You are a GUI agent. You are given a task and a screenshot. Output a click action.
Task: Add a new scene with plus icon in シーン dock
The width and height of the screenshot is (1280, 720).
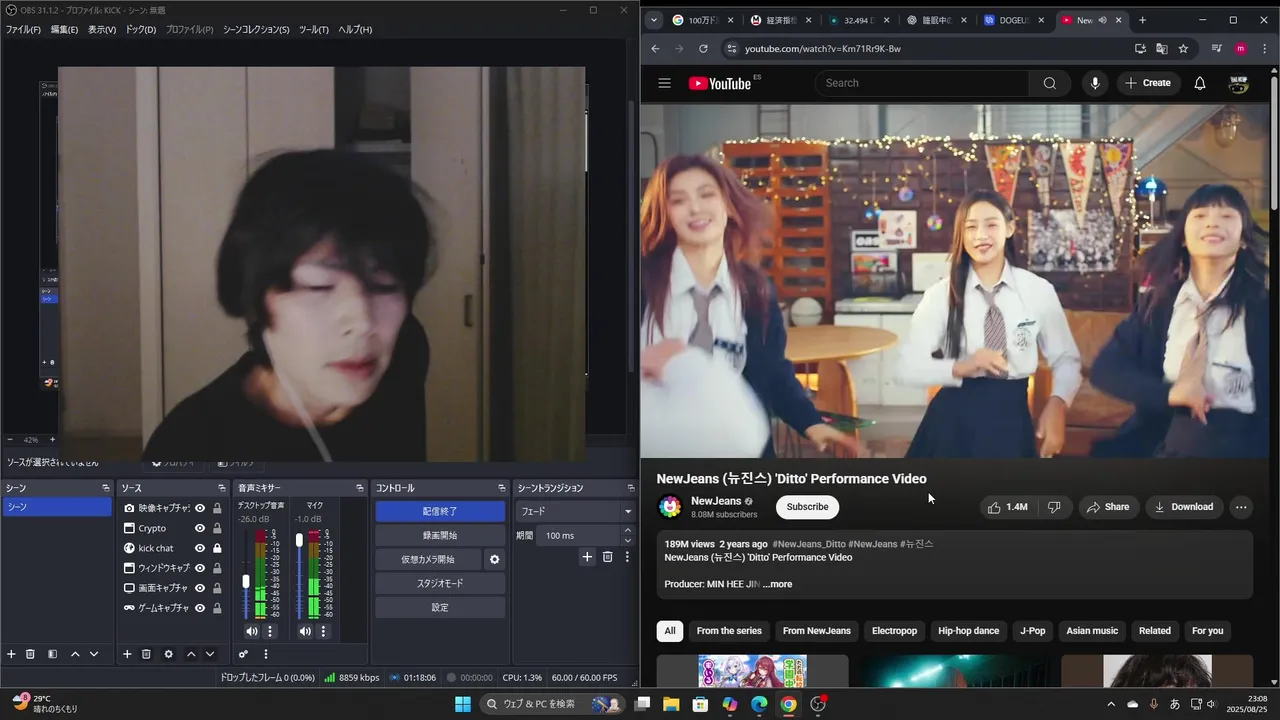click(x=12, y=654)
